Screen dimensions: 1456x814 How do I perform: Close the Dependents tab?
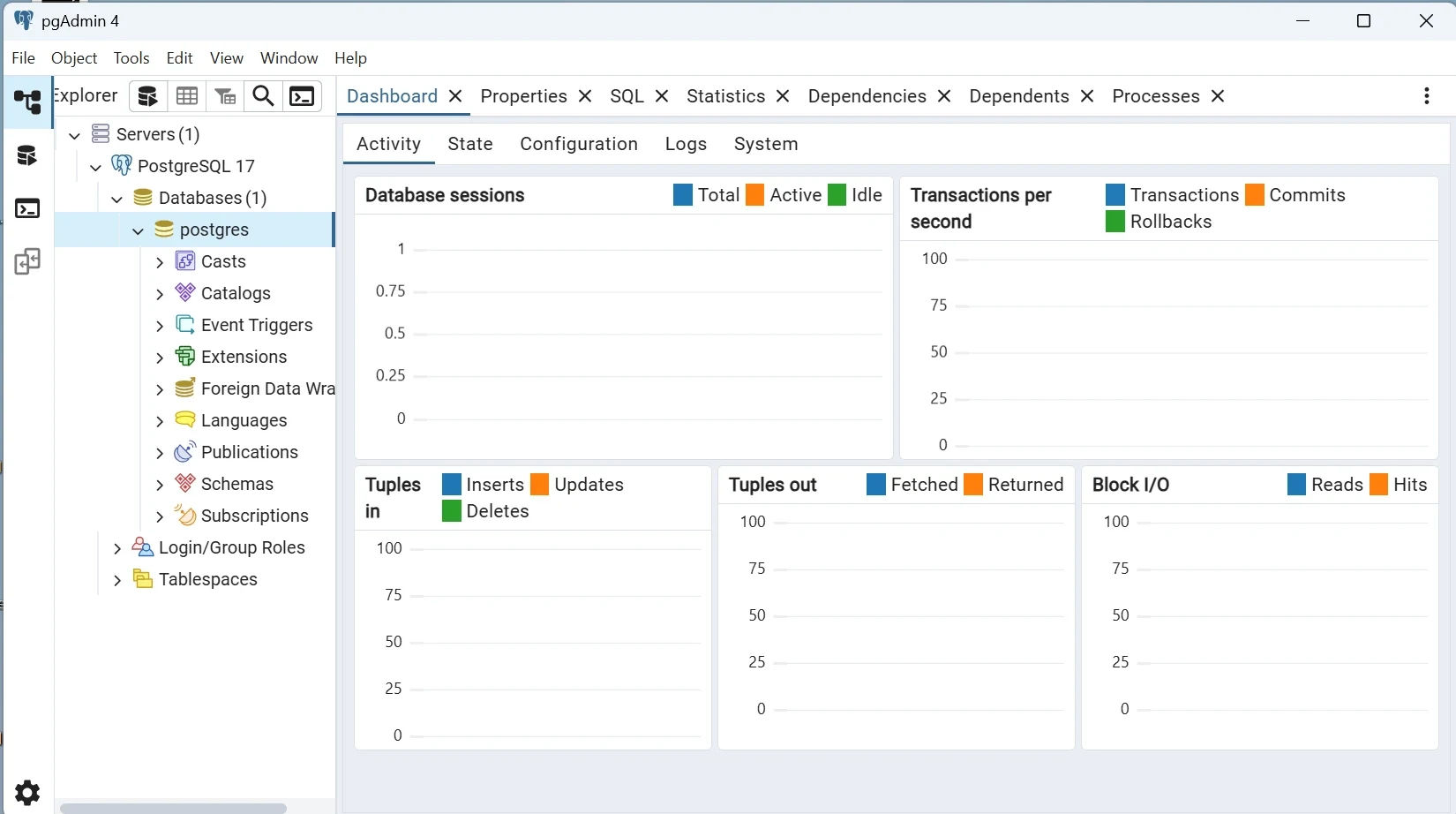(x=1087, y=96)
